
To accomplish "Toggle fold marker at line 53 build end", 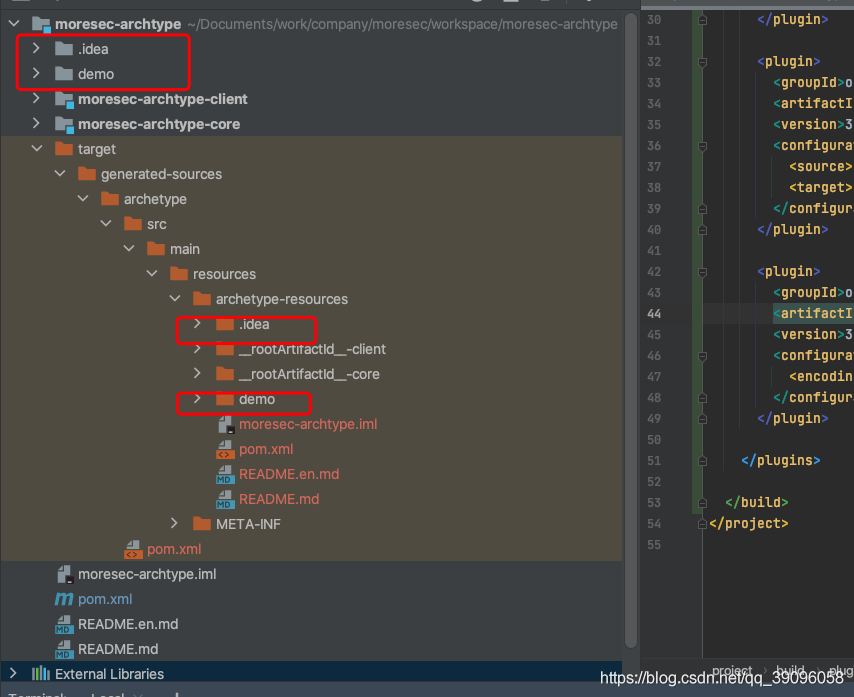I will (703, 503).
